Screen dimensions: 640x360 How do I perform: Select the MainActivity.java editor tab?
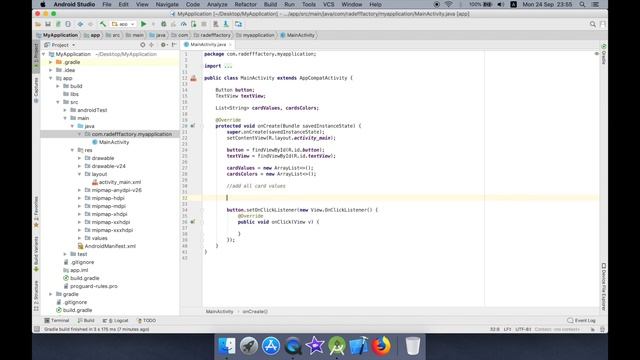click(208, 44)
